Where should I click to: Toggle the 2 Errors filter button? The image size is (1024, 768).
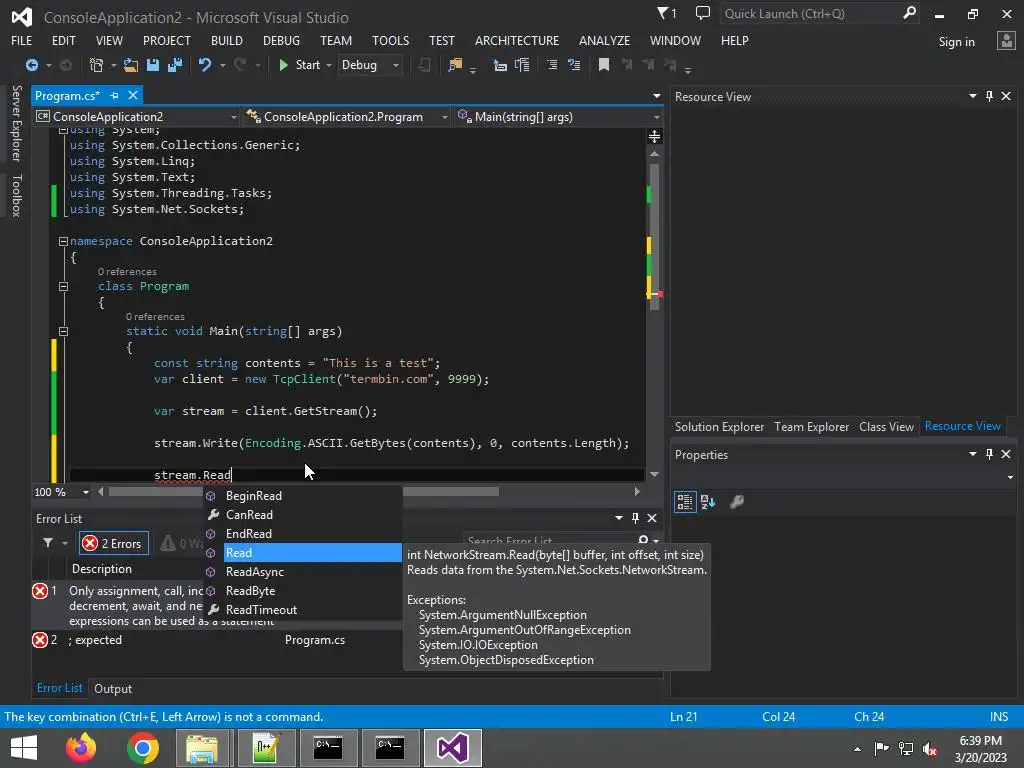[114, 543]
